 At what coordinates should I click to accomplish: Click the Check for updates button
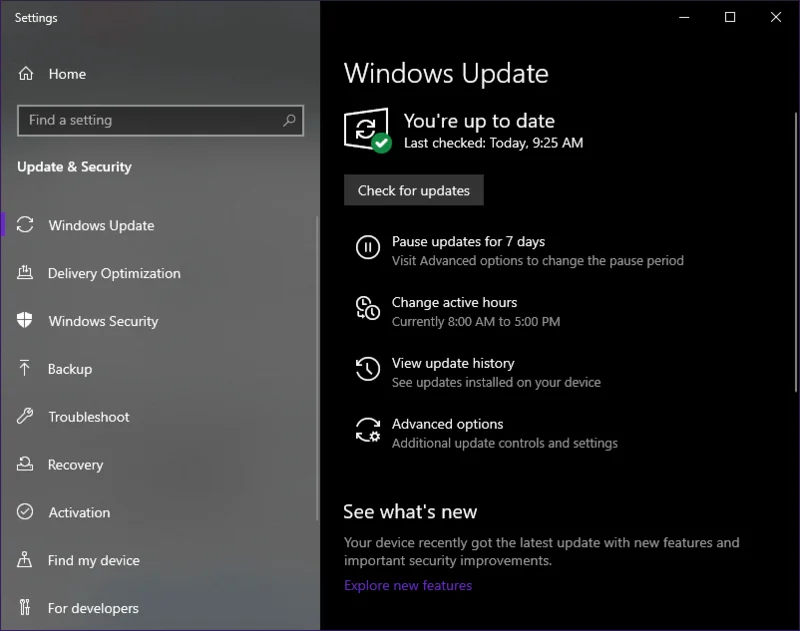[414, 190]
